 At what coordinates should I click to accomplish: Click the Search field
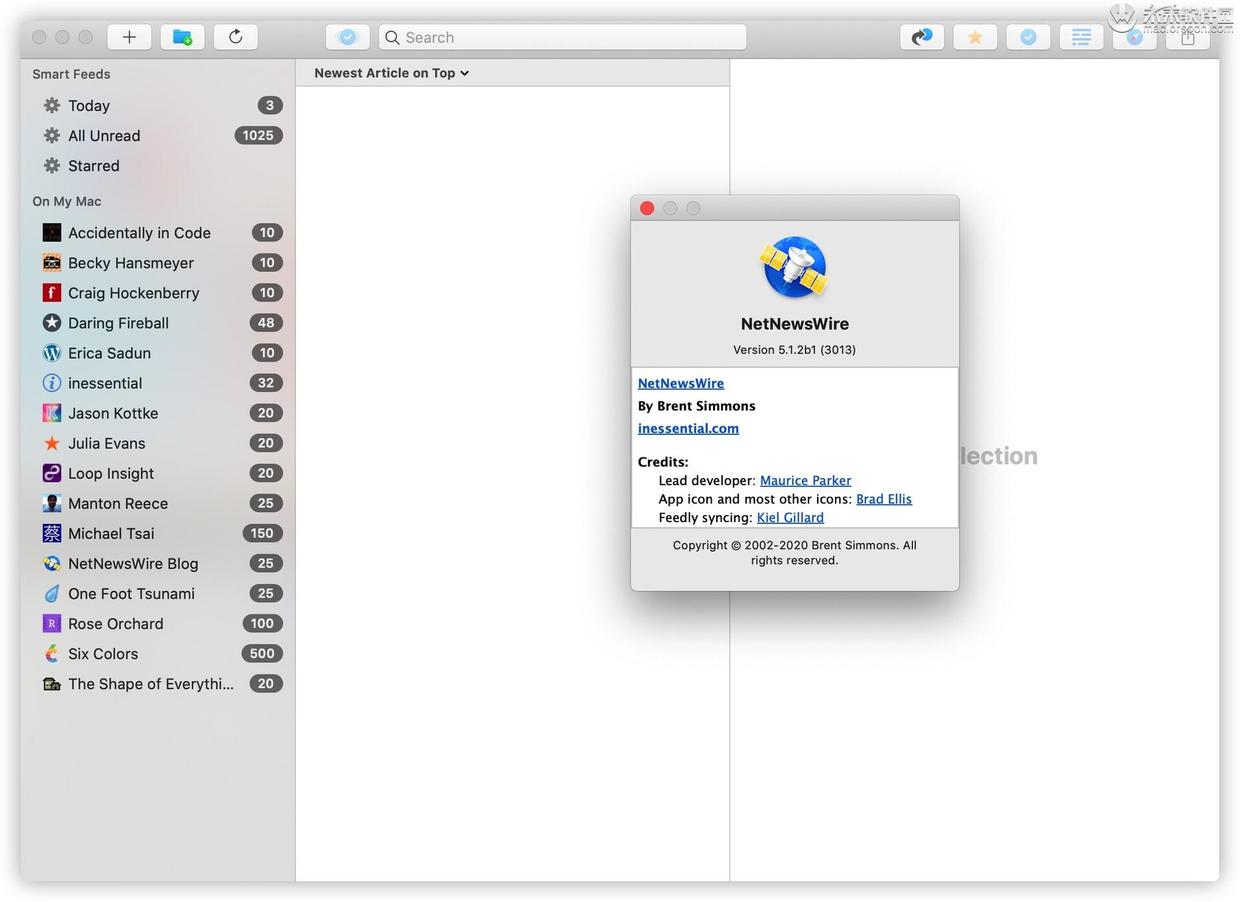563,37
